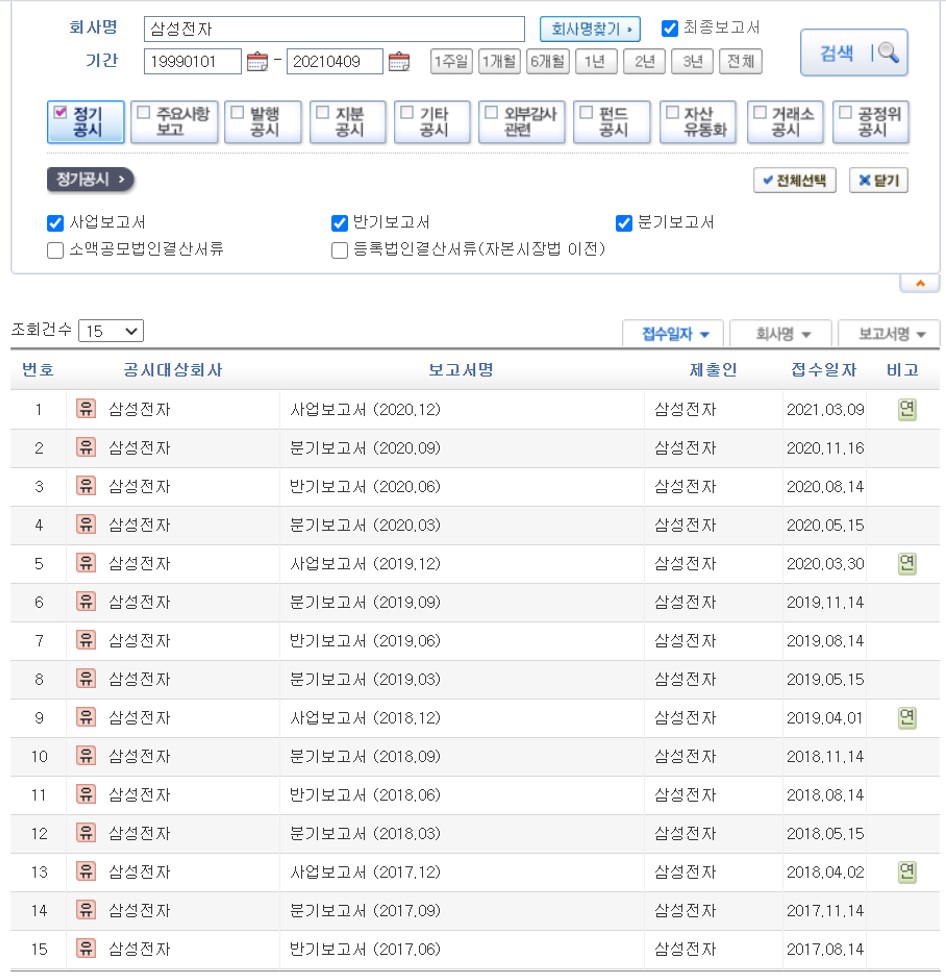Image resolution: width=946 pixels, height=977 pixels.
Task: Open report 사업보고서 (2020.12)
Action: click(x=365, y=409)
